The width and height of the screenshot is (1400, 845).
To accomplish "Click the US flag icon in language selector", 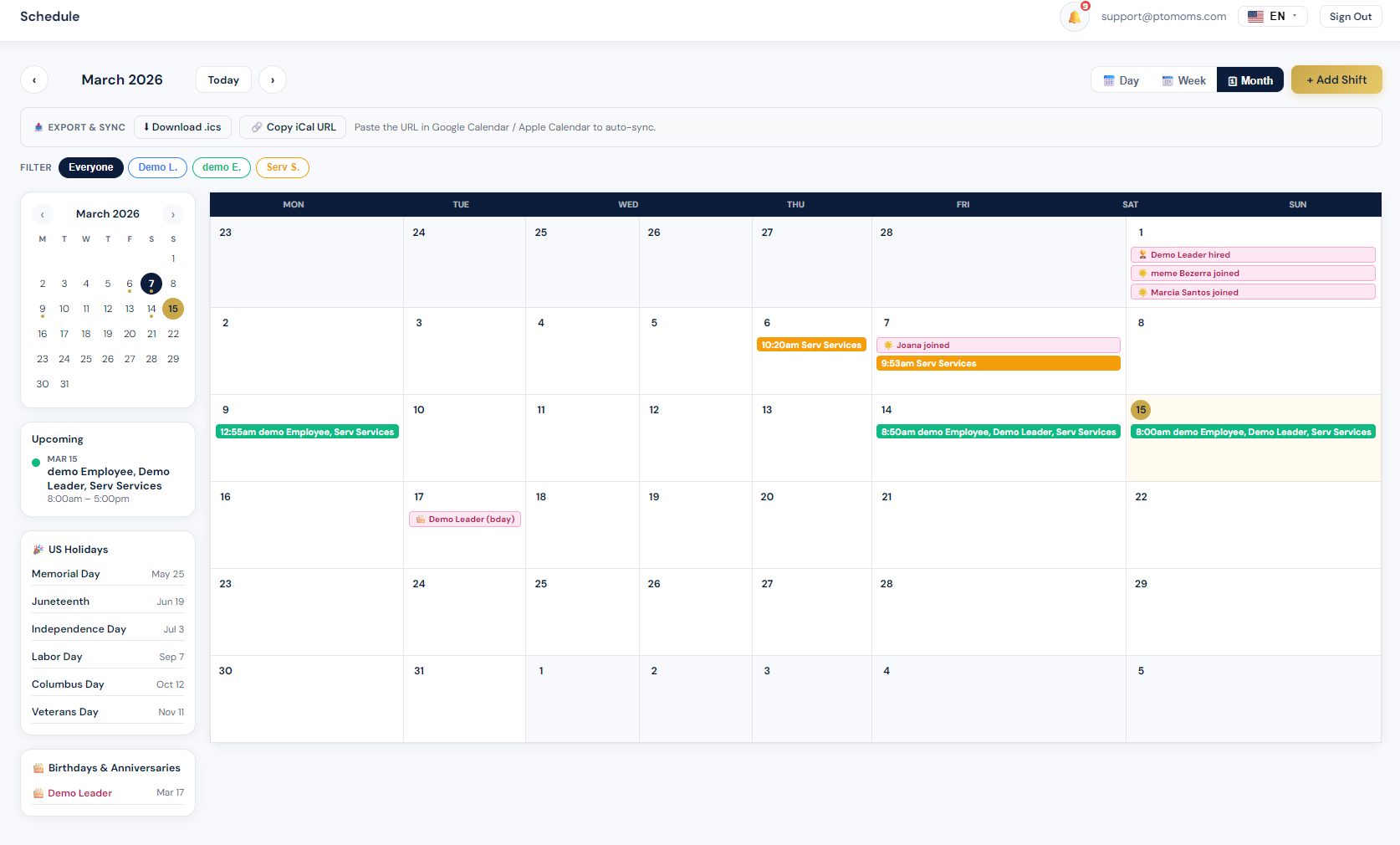I will click(1254, 16).
